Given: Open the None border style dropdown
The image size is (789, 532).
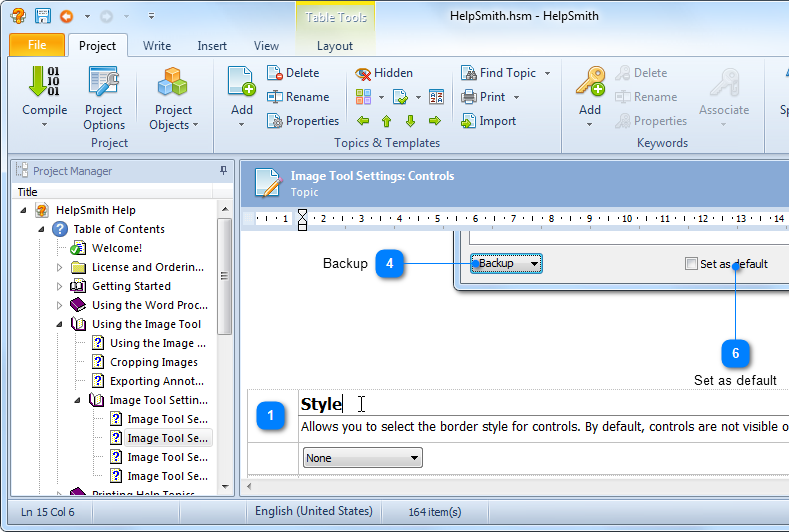Looking at the screenshot, I should [x=362, y=458].
